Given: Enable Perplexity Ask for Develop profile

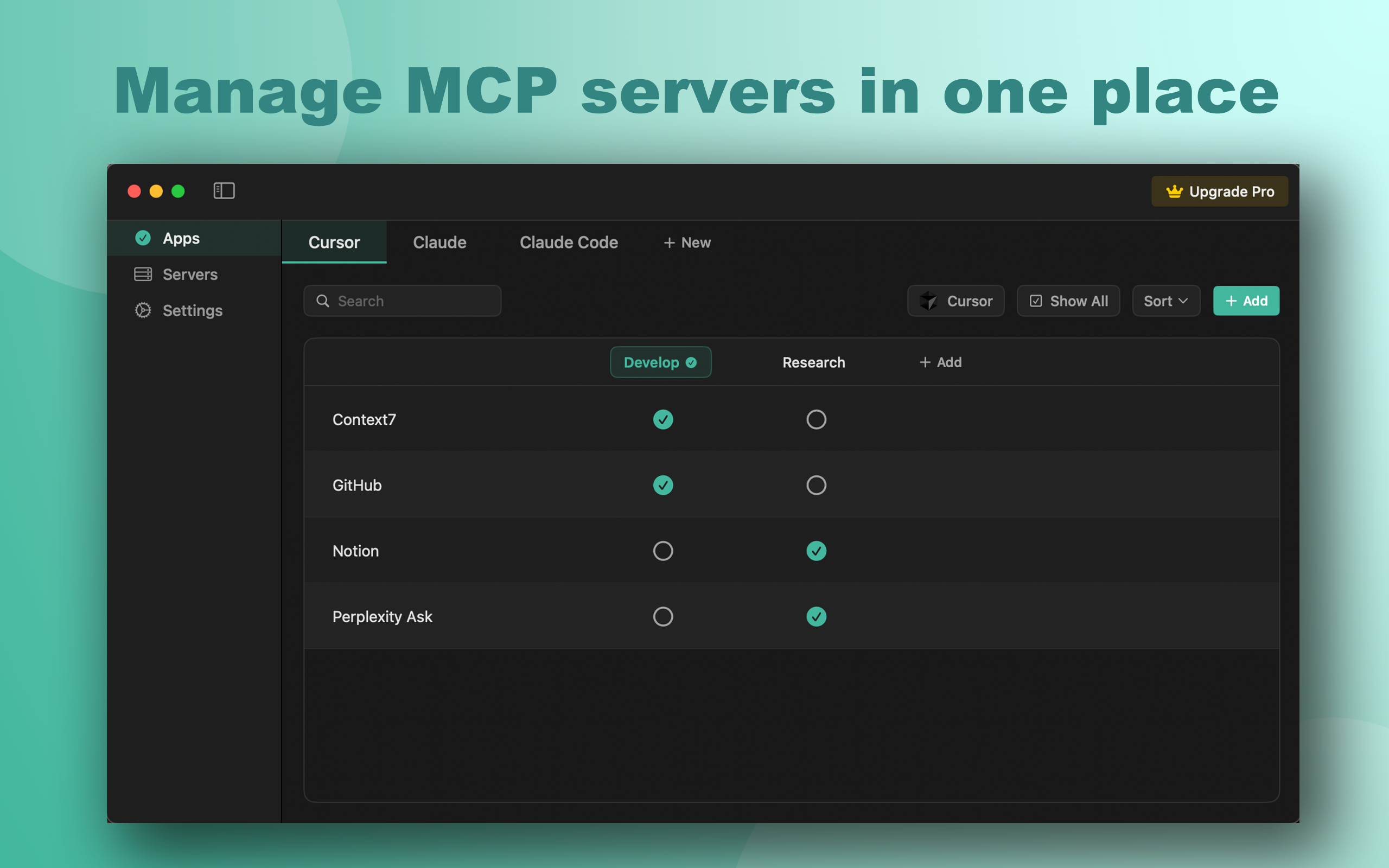Looking at the screenshot, I should point(663,617).
